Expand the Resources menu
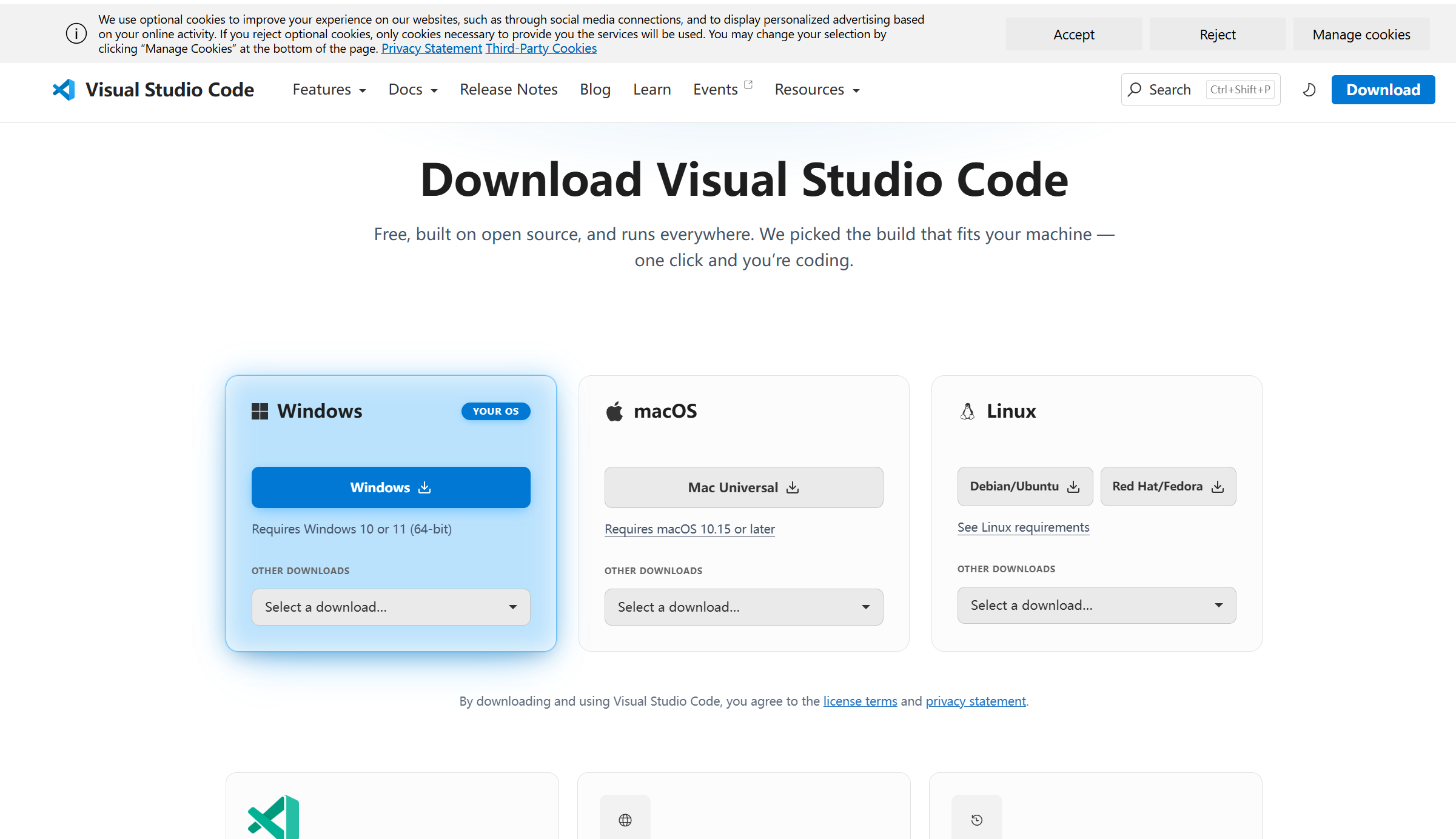This screenshot has height=839, width=1456. tap(817, 90)
